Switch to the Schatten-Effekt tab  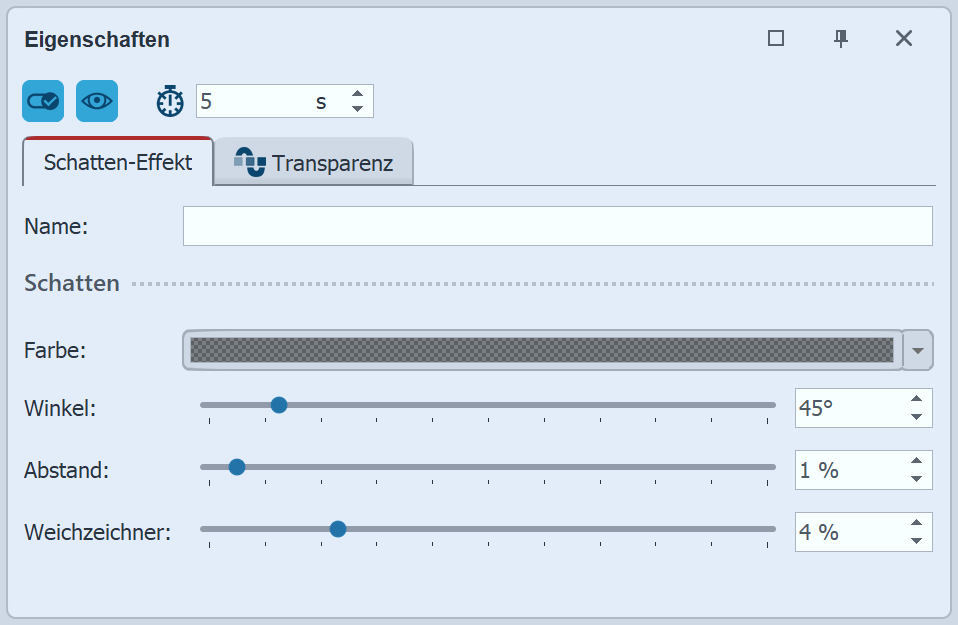pos(118,162)
